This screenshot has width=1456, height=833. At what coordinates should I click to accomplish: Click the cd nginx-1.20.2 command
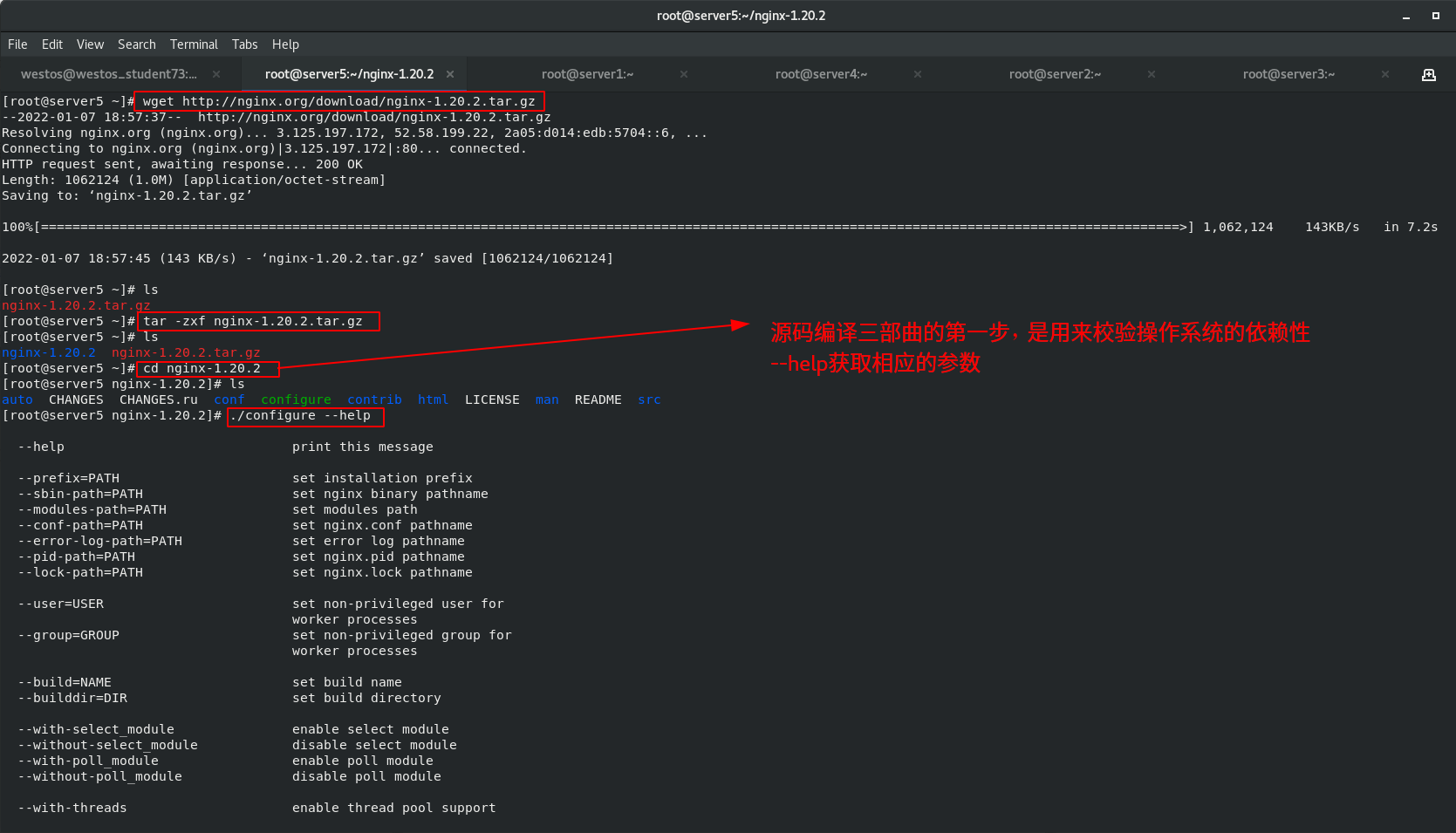point(202,368)
